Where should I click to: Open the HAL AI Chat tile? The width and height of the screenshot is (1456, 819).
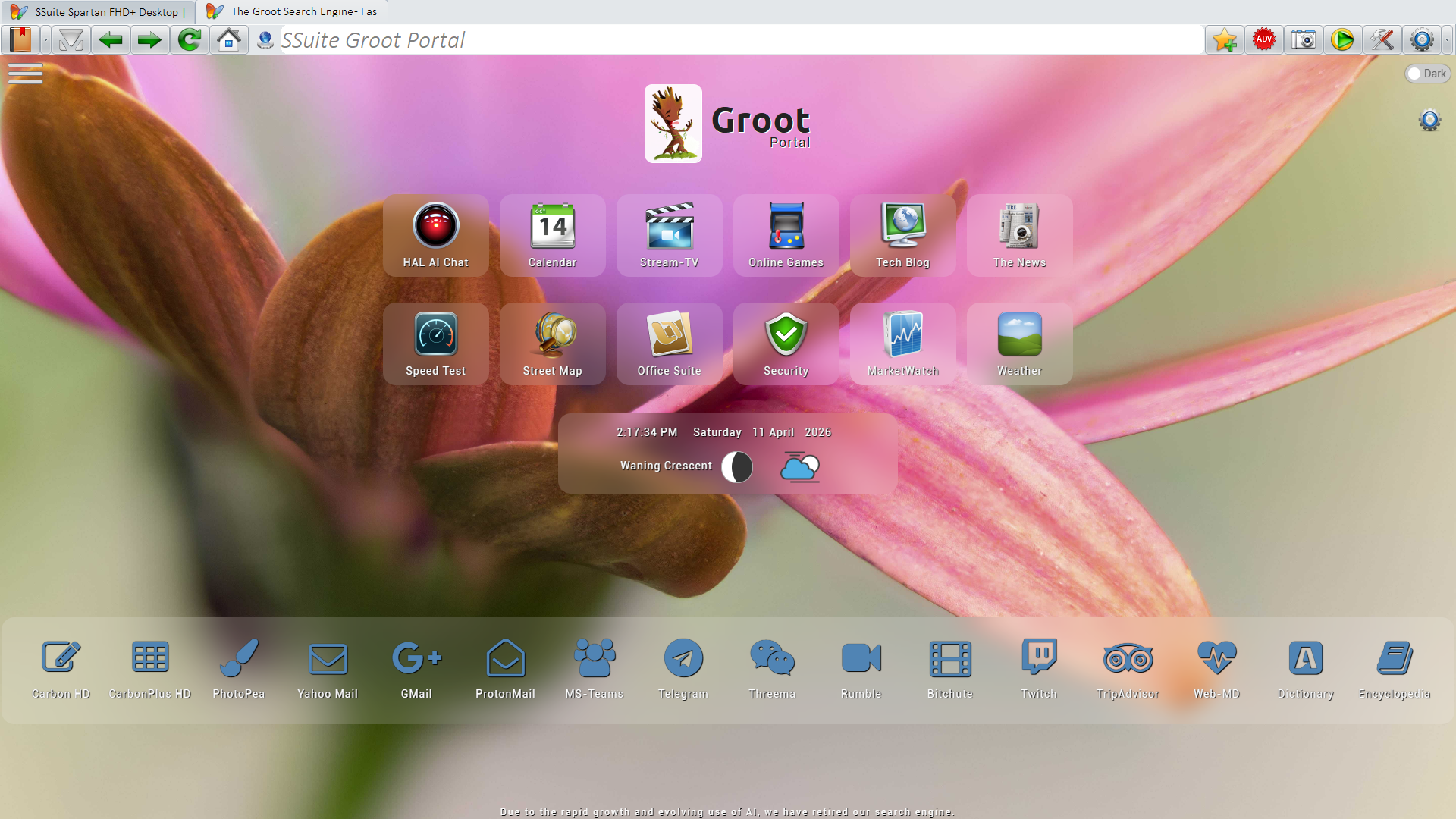point(435,235)
